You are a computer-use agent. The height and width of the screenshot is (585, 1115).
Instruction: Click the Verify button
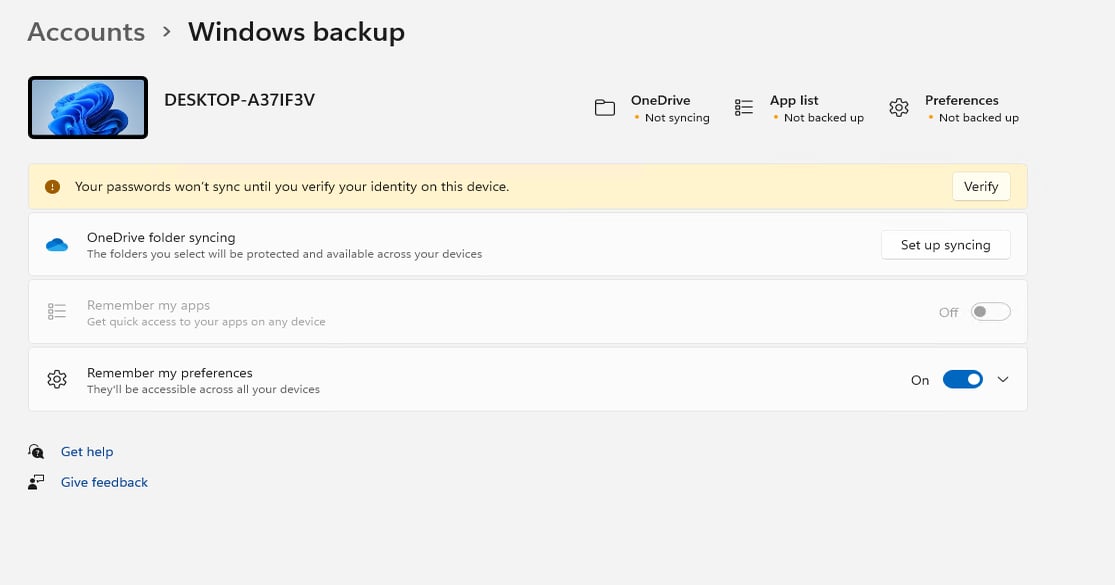[x=980, y=186]
